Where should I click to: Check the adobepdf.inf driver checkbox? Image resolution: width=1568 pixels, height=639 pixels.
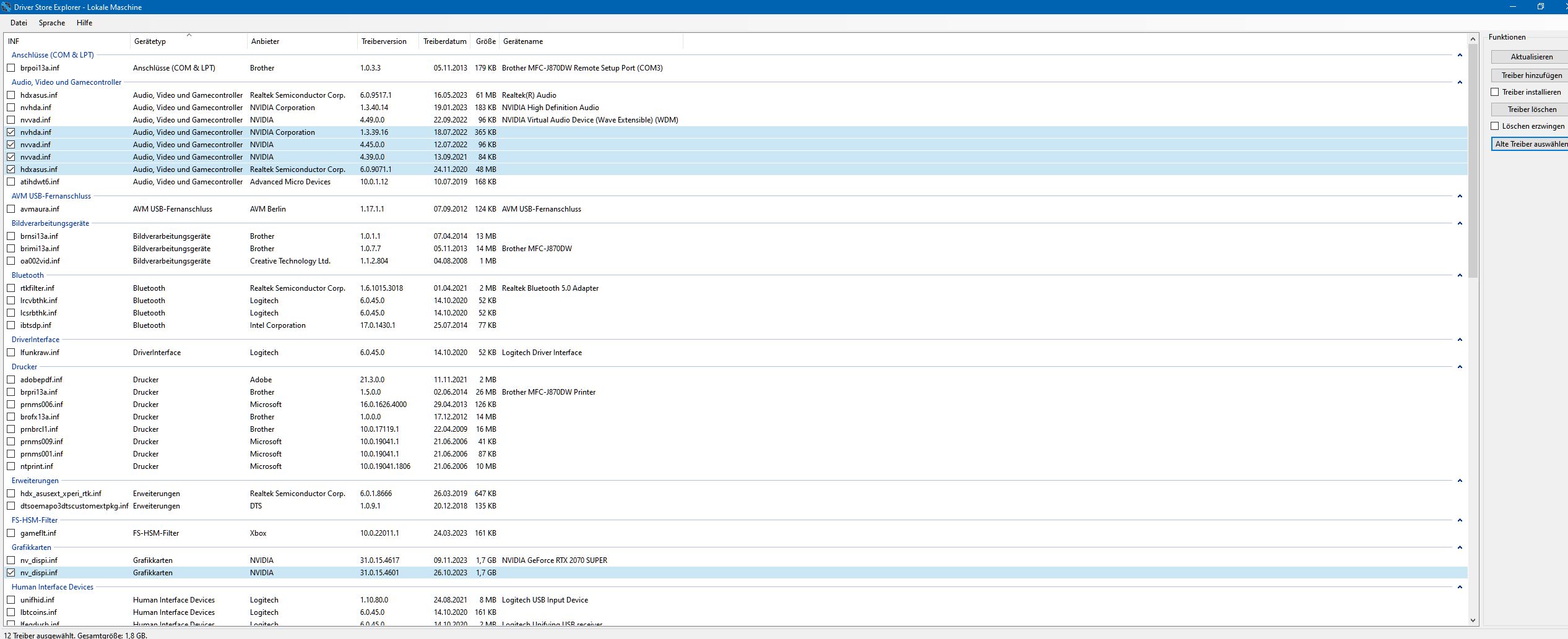[11, 380]
